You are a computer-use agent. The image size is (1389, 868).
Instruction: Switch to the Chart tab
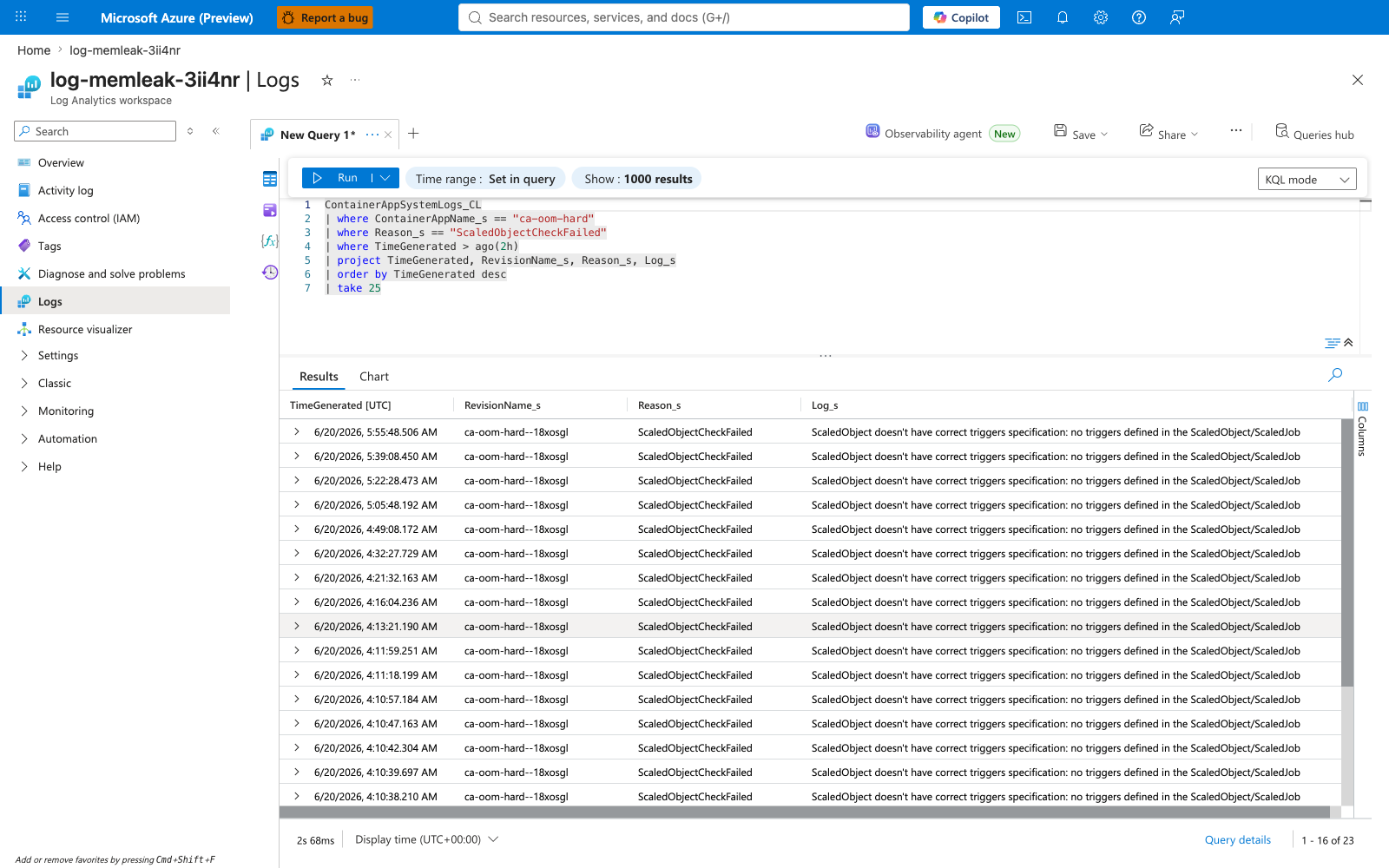tap(374, 377)
